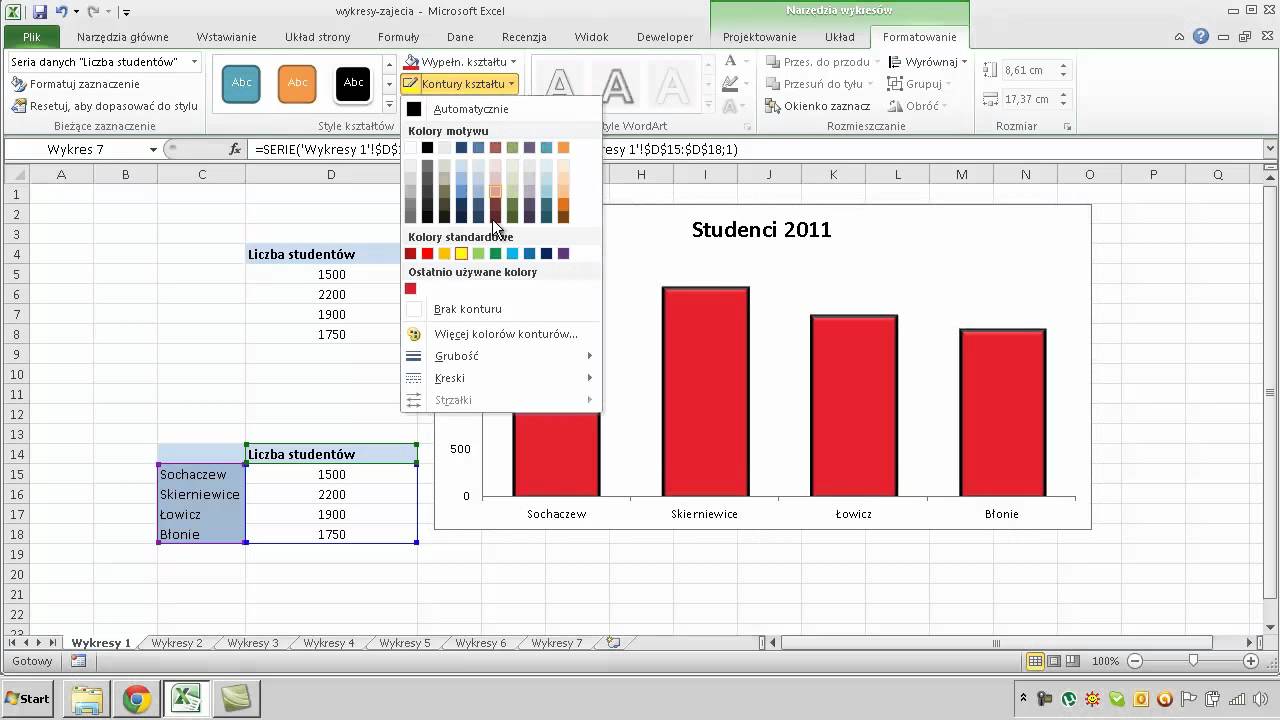
Task: Click Przes. do przodu button
Action: tap(820, 62)
